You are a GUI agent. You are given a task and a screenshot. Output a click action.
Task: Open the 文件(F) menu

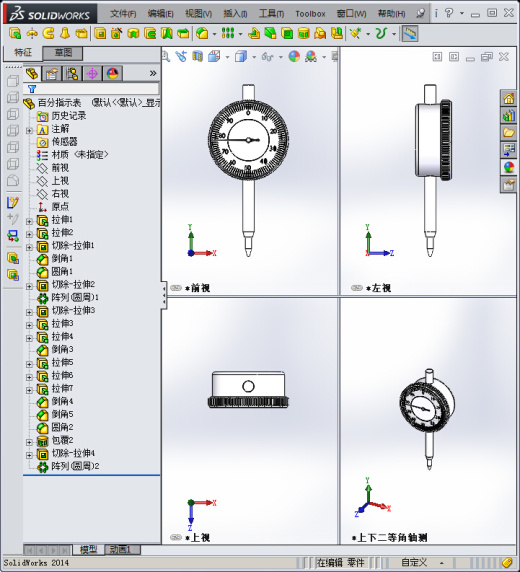pos(123,14)
